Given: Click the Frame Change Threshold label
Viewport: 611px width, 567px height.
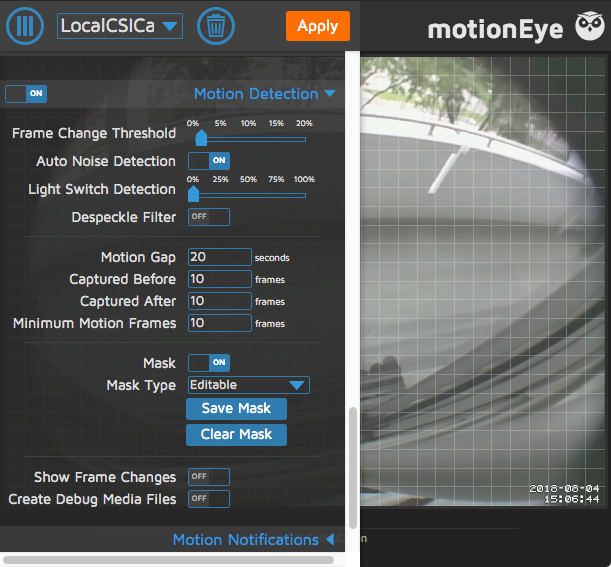Looking at the screenshot, I should coord(94,133).
